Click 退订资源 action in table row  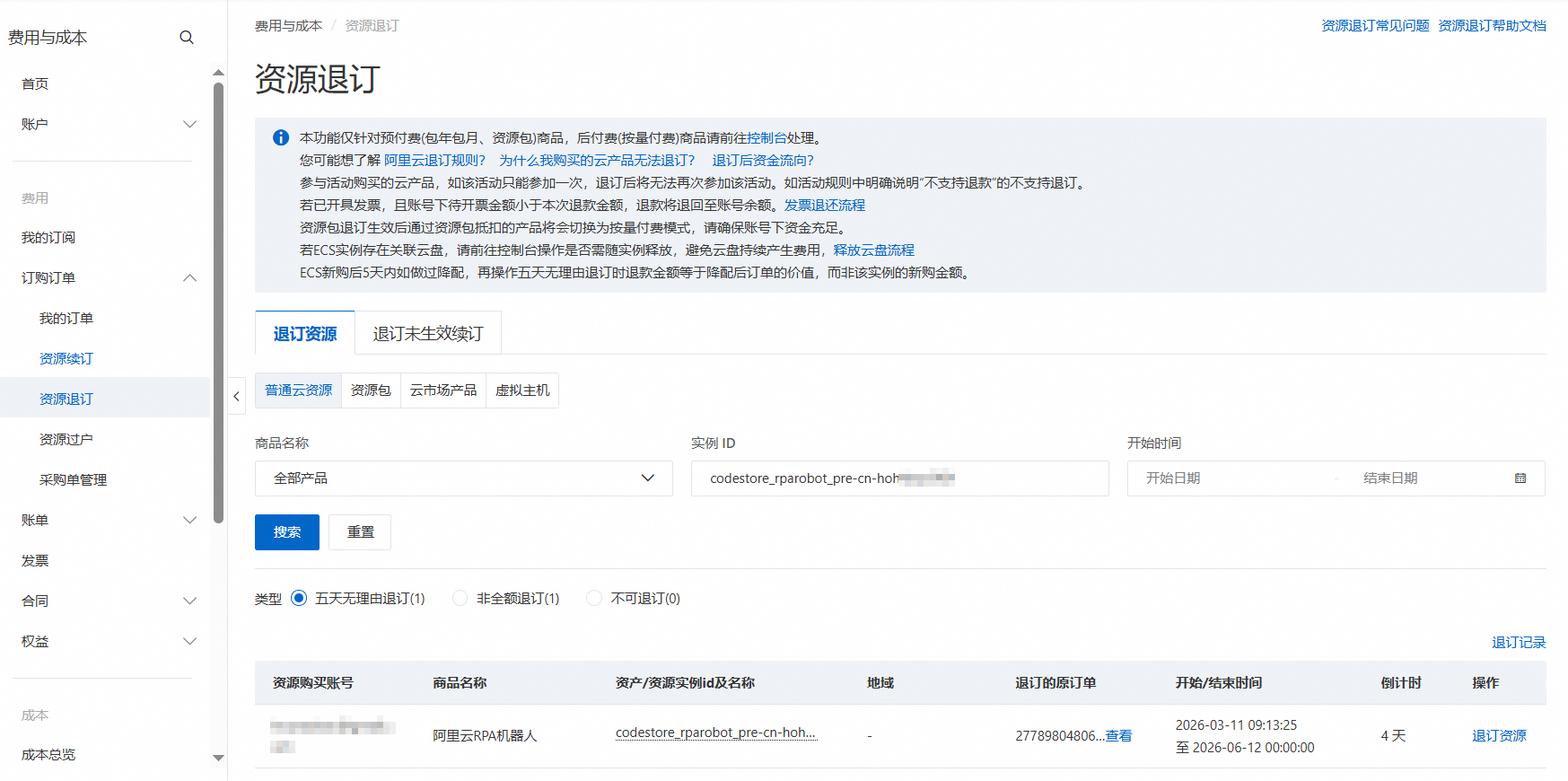(x=1499, y=736)
